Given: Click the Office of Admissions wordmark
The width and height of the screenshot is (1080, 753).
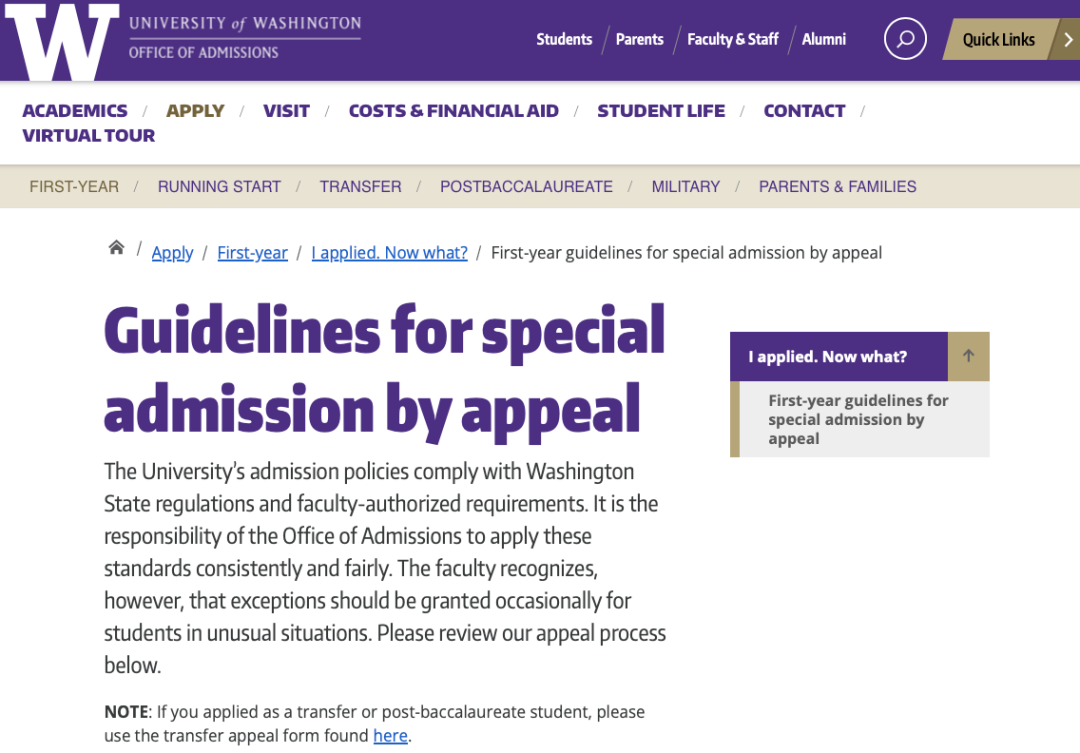Looking at the screenshot, I should coord(203,53).
